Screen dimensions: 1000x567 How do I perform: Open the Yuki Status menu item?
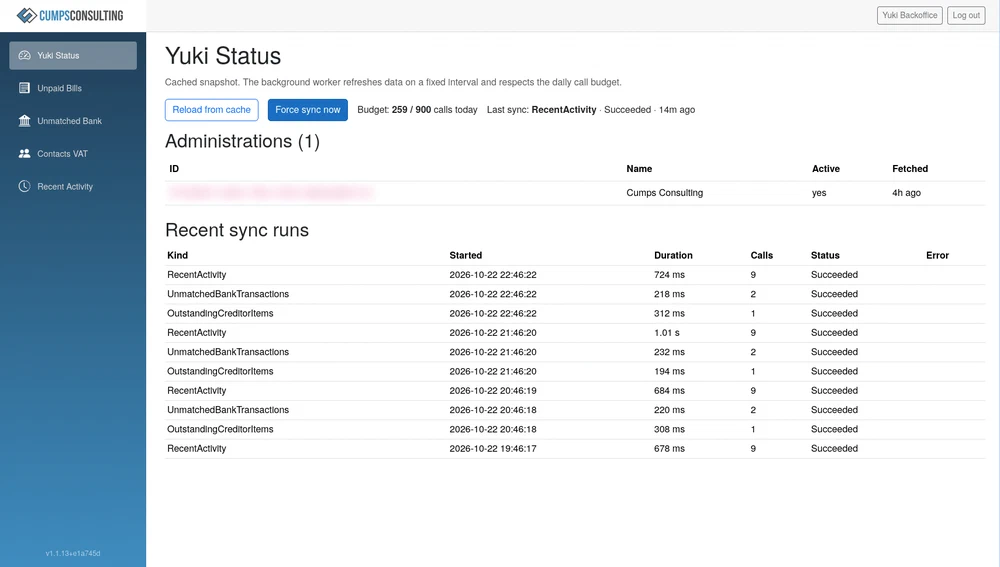(x=73, y=55)
